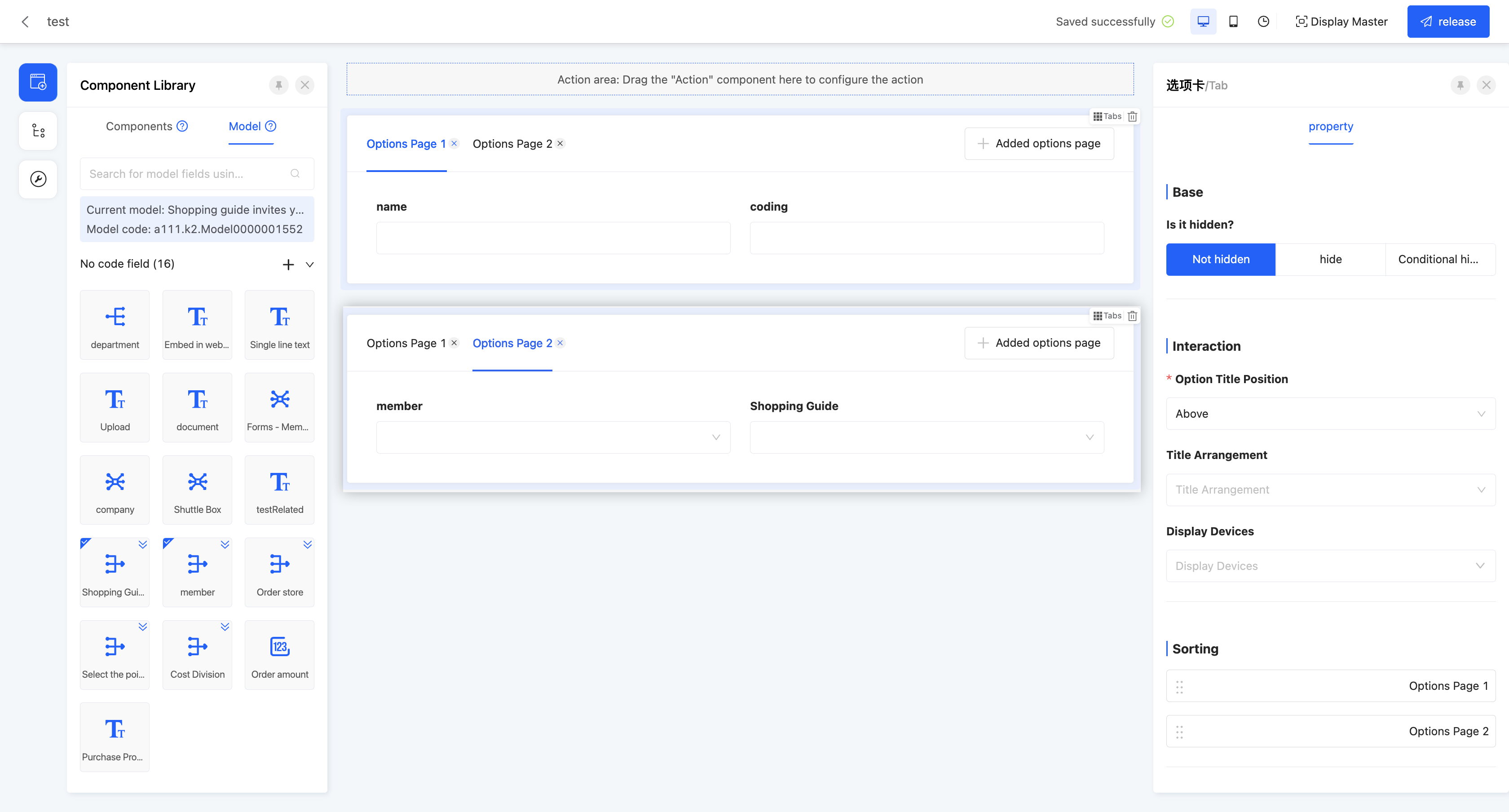1509x812 pixels.
Task: Select Conditional hidden option
Action: (1438, 260)
